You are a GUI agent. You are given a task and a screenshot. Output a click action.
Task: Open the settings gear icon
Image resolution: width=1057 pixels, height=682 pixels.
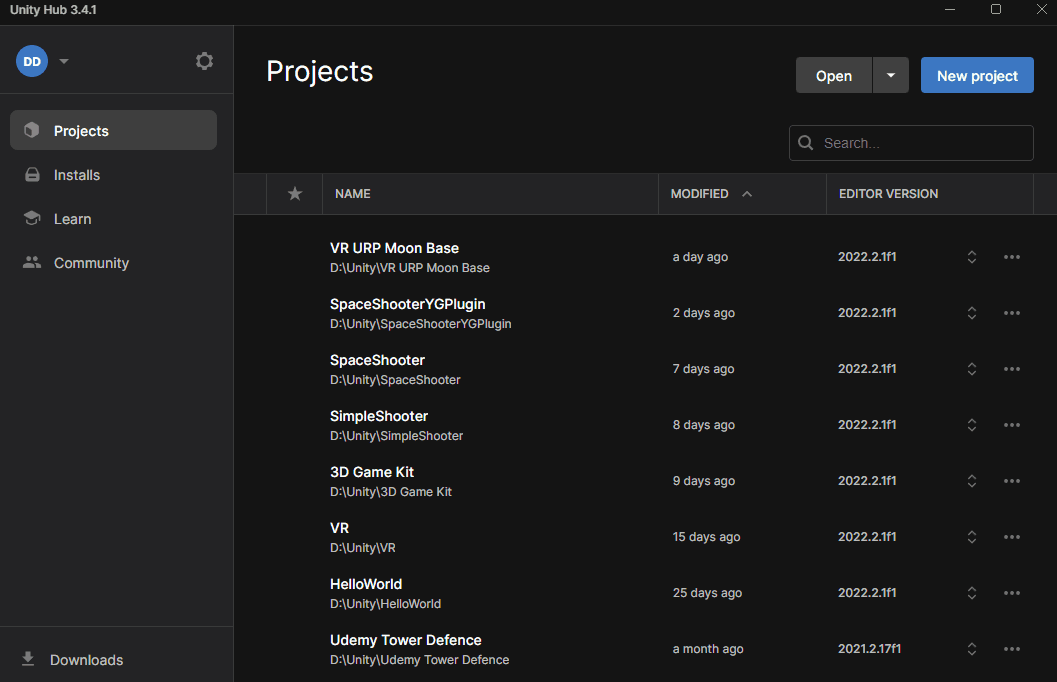coord(204,61)
